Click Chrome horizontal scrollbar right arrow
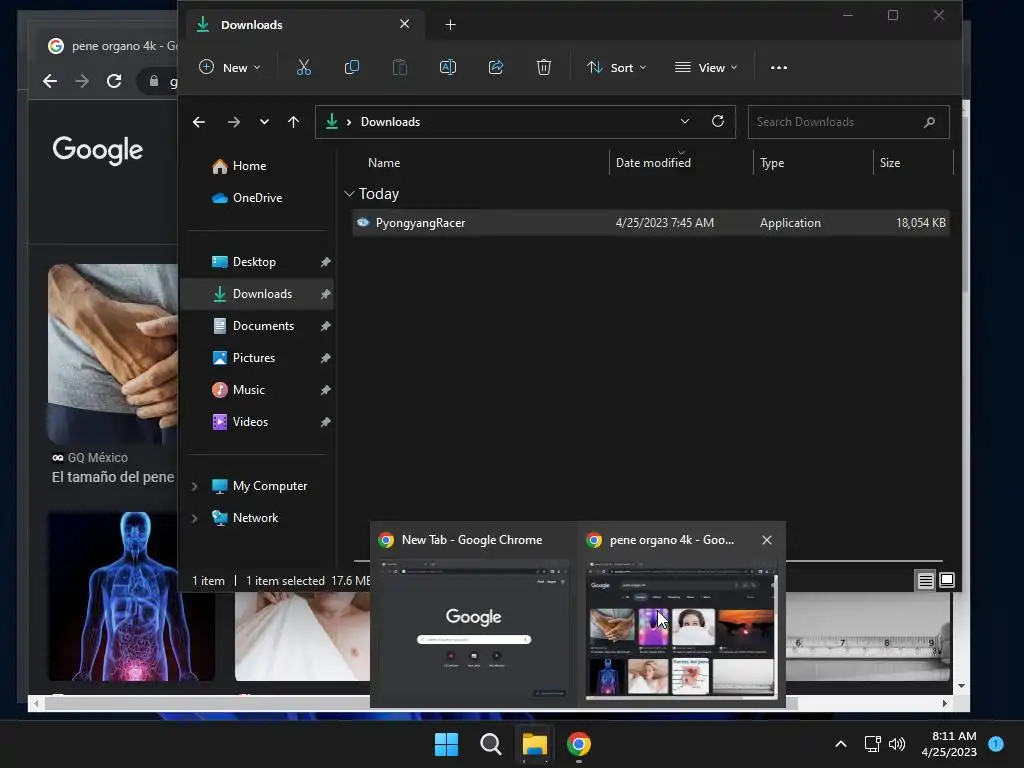Viewport: 1024px width, 768px height. 944,703
